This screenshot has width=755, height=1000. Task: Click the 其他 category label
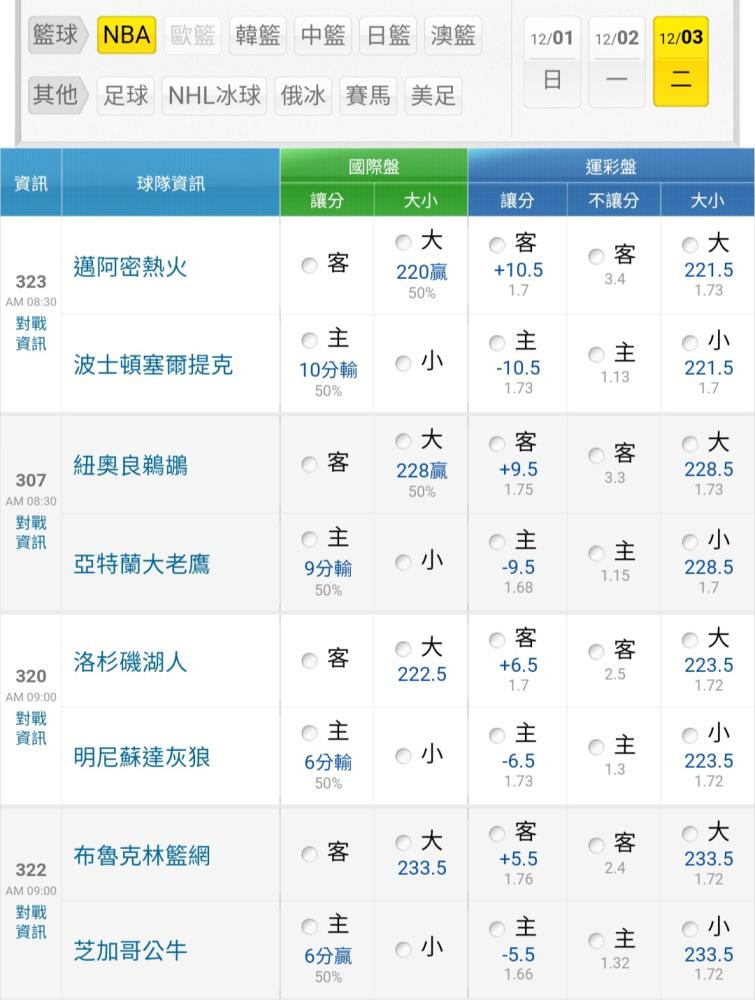pos(57,95)
